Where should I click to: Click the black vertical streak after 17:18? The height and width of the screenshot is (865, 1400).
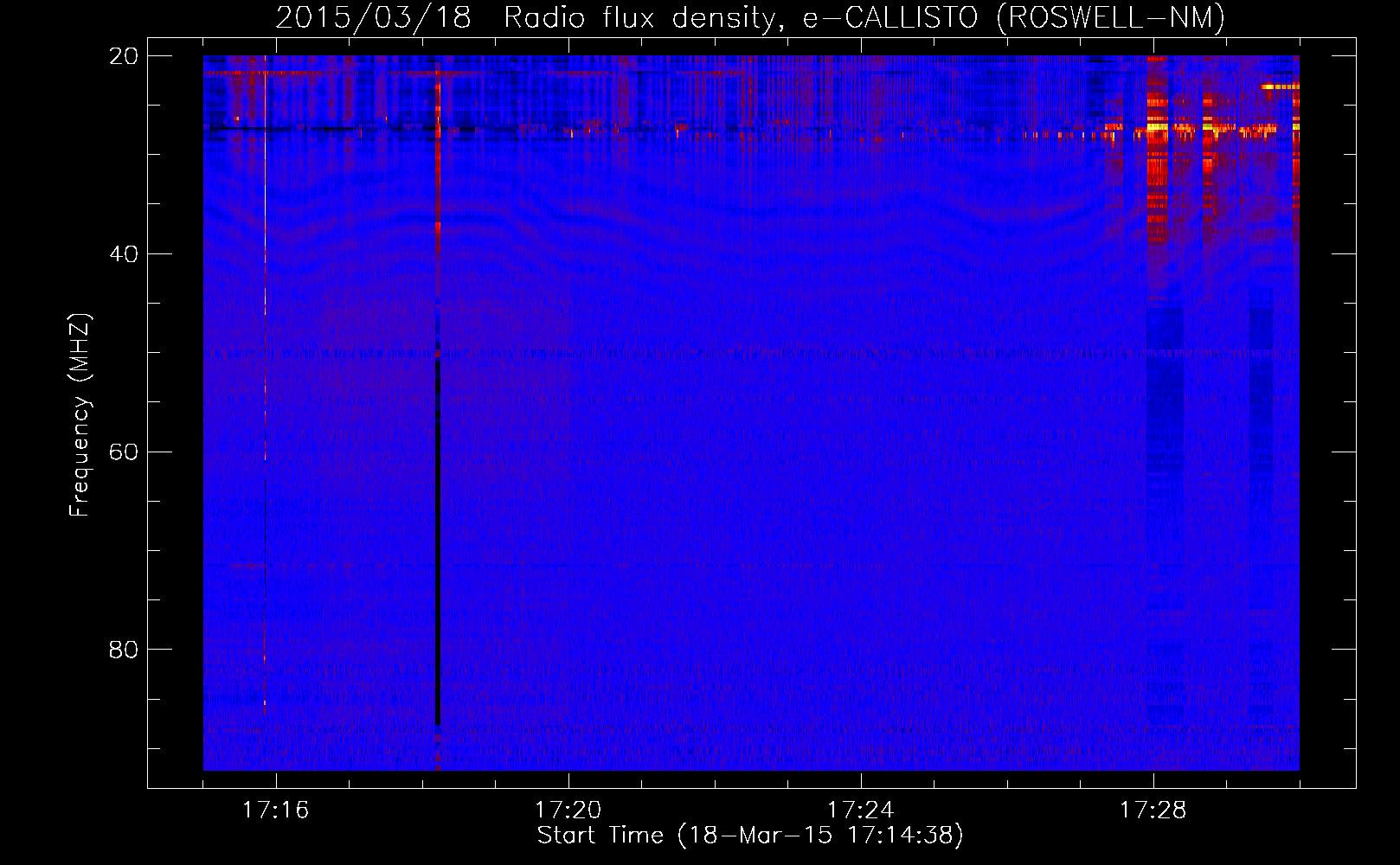pos(438,543)
